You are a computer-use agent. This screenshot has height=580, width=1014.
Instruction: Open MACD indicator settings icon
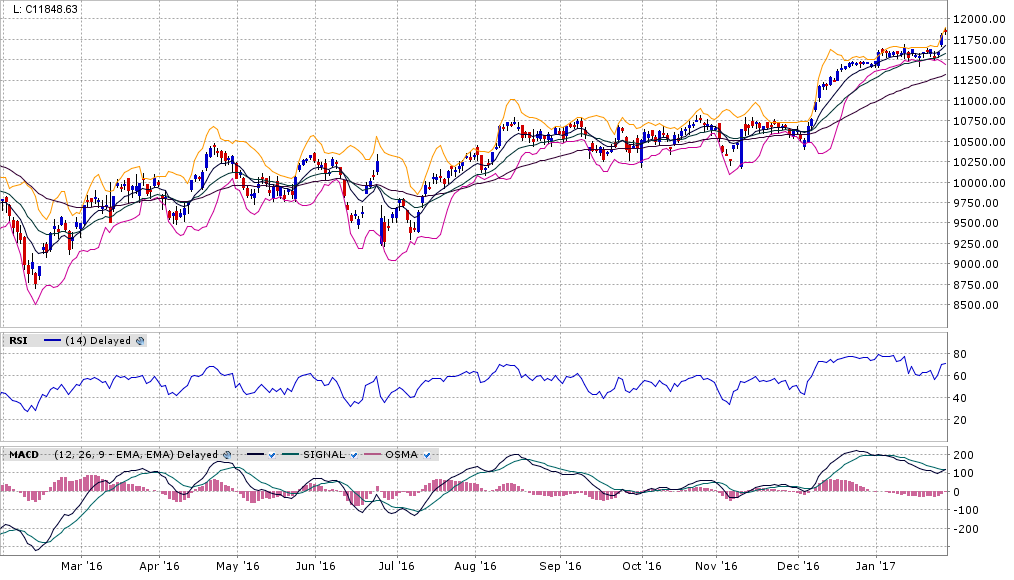[227, 455]
